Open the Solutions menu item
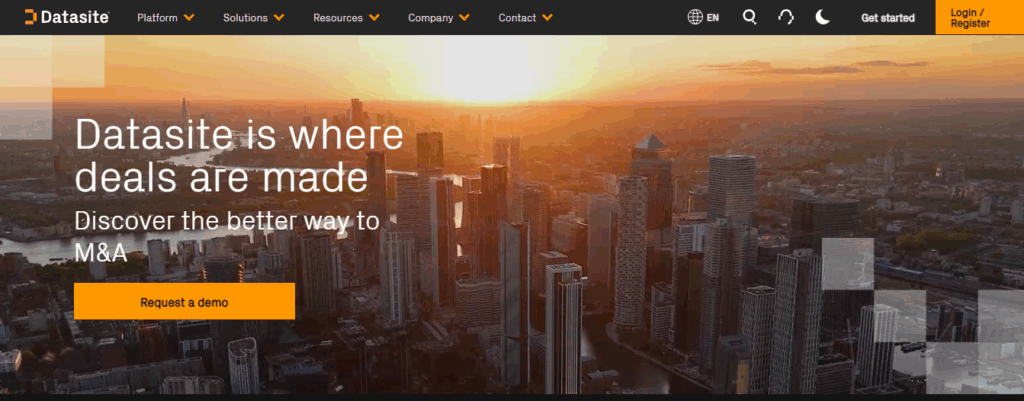The height and width of the screenshot is (401, 1024). click(x=245, y=18)
